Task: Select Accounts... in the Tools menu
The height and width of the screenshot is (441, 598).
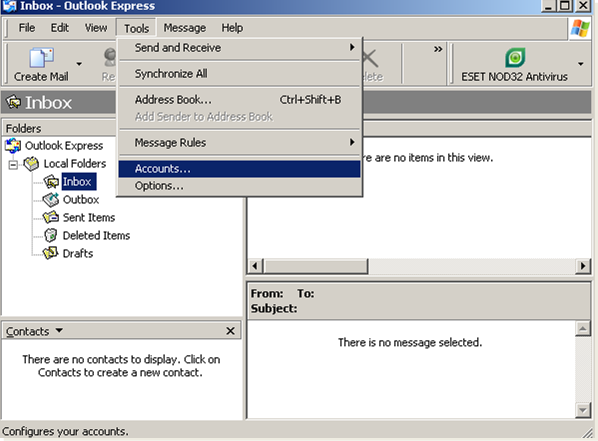Action: click(x=240, y=169)
